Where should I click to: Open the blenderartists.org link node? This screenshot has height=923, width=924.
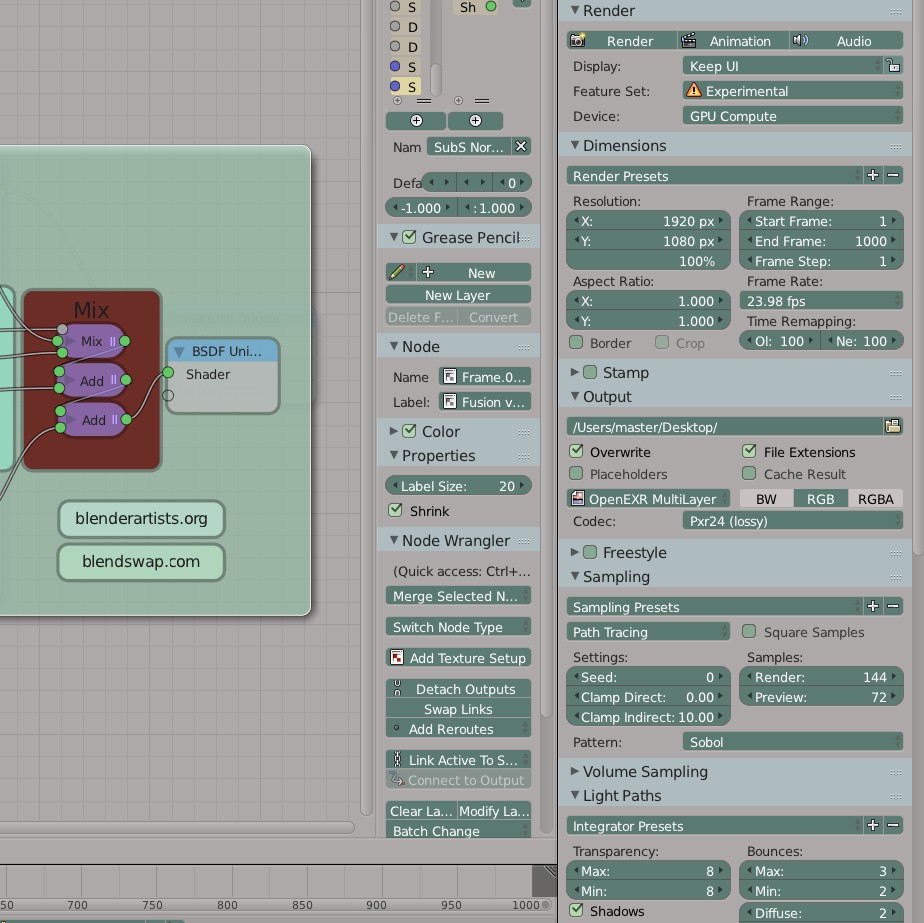pyautogui.click(x=140, y=519)
